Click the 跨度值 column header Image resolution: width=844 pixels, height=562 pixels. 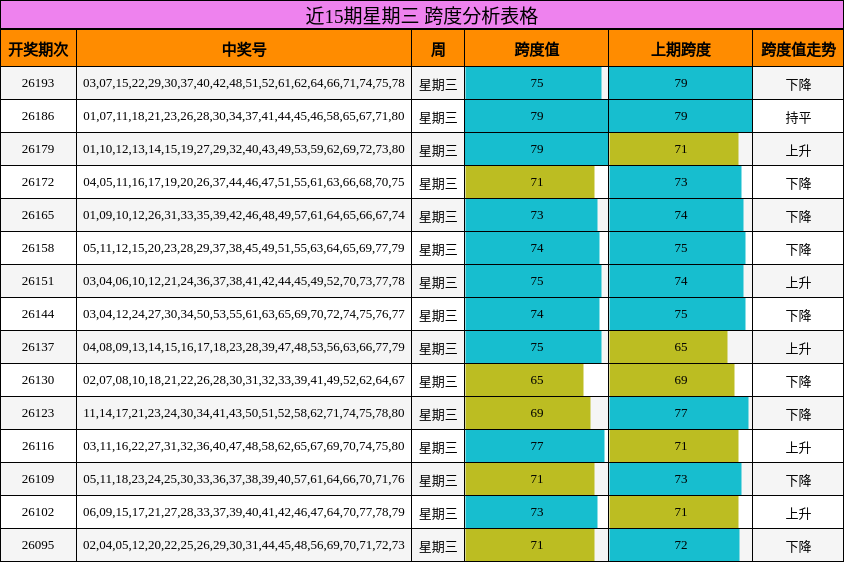(x=536, y=50)
